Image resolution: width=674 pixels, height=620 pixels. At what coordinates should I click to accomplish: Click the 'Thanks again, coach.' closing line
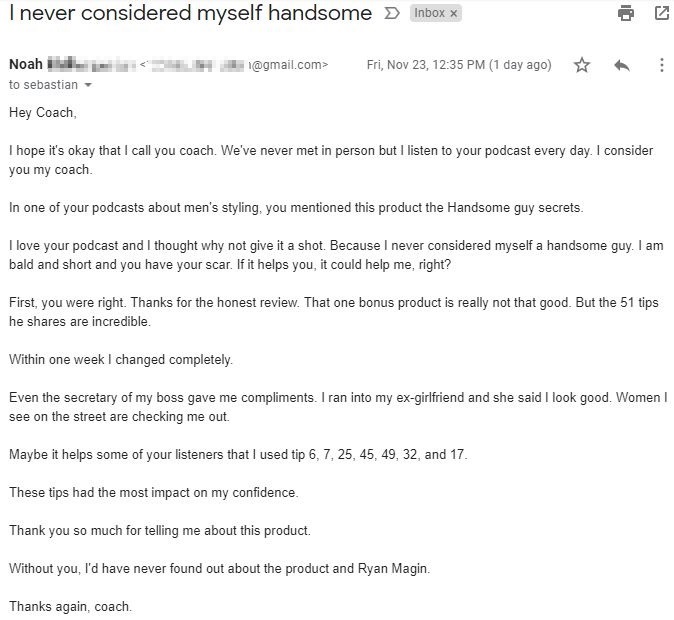(x=70, y=606)
